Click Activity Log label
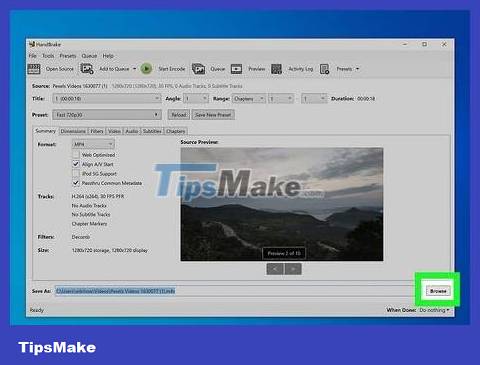Image resolution: width=480 pixels, height=365 pixels. pyautogui.click(x=301, y=69)
